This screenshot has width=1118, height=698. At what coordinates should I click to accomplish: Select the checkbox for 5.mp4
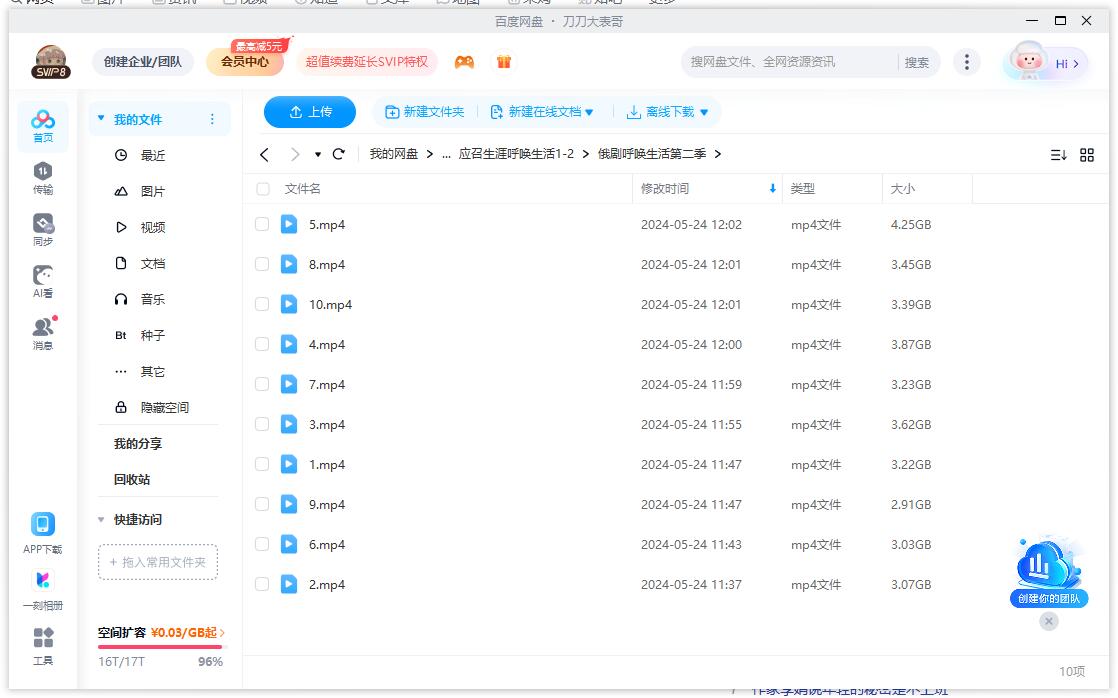pos(261,225)
